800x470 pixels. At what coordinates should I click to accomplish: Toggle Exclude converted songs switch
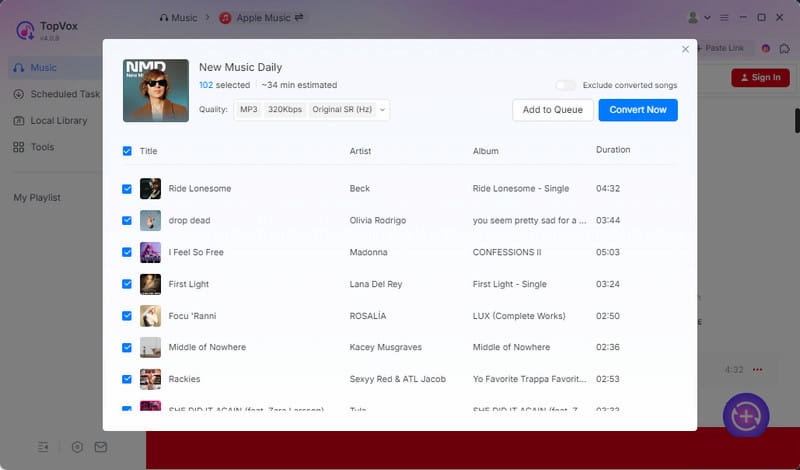(565, 85)
